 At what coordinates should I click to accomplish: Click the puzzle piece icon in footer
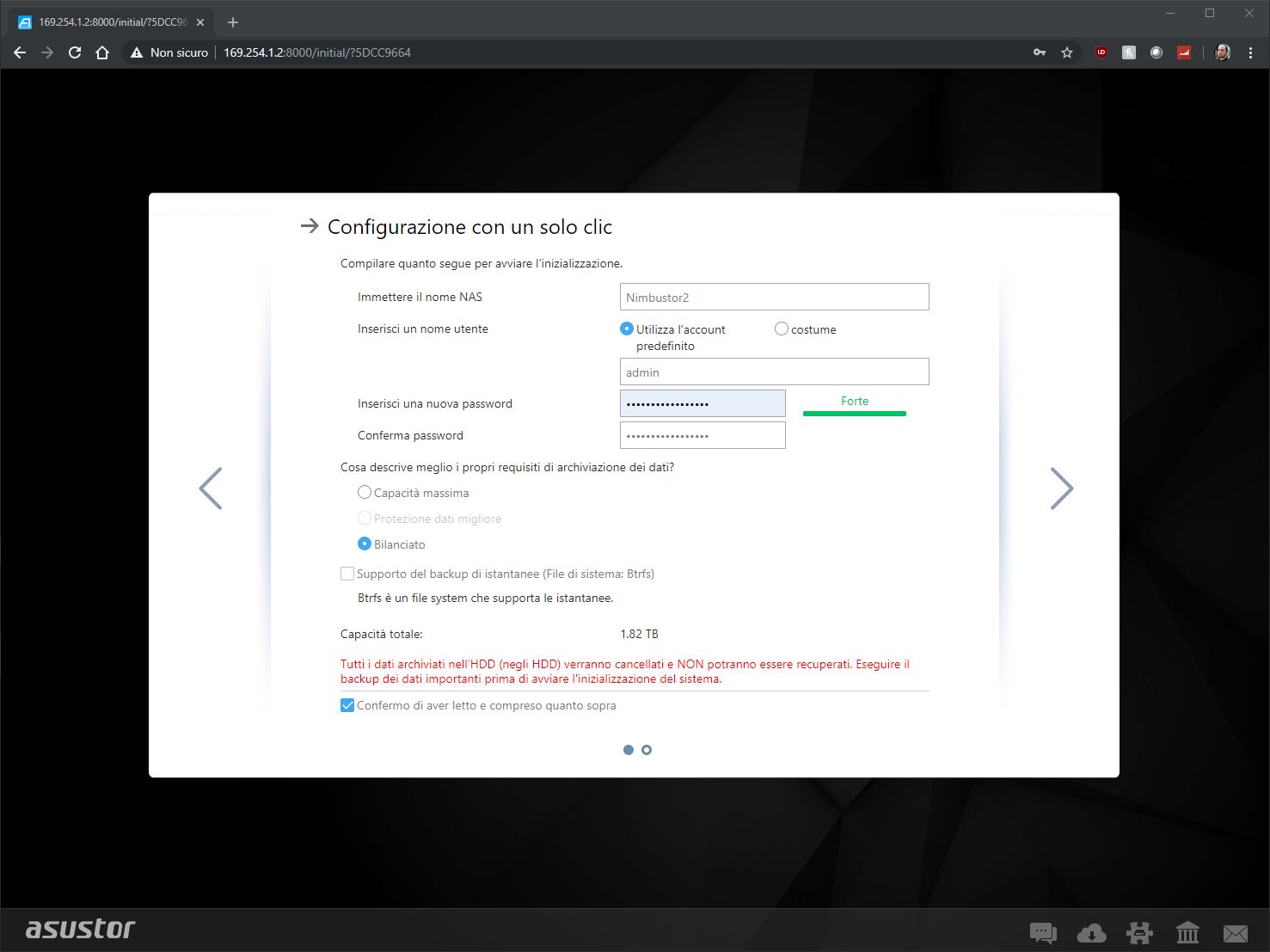(x=1139, y=932)
